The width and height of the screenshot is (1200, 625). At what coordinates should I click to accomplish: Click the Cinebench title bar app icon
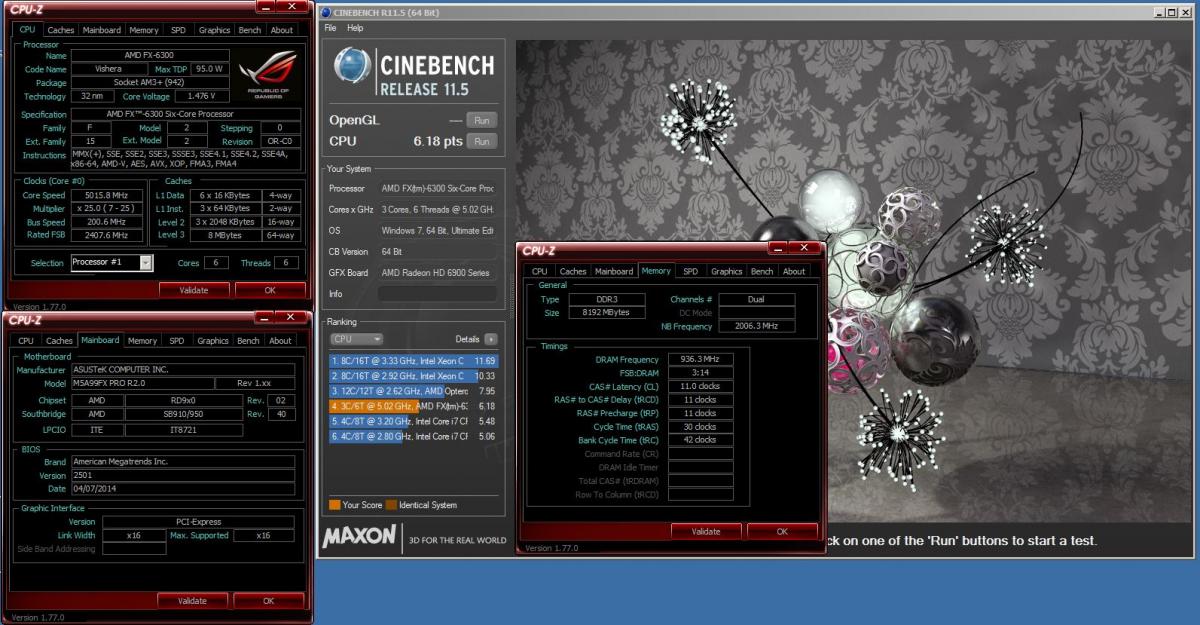click(x=326, y=12)
